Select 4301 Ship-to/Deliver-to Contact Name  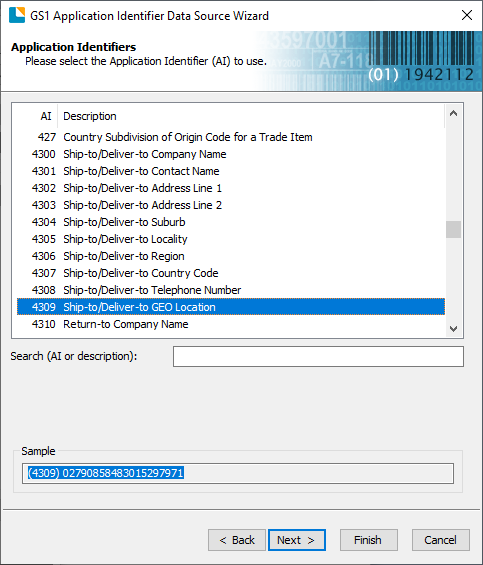tap(231, 171)
